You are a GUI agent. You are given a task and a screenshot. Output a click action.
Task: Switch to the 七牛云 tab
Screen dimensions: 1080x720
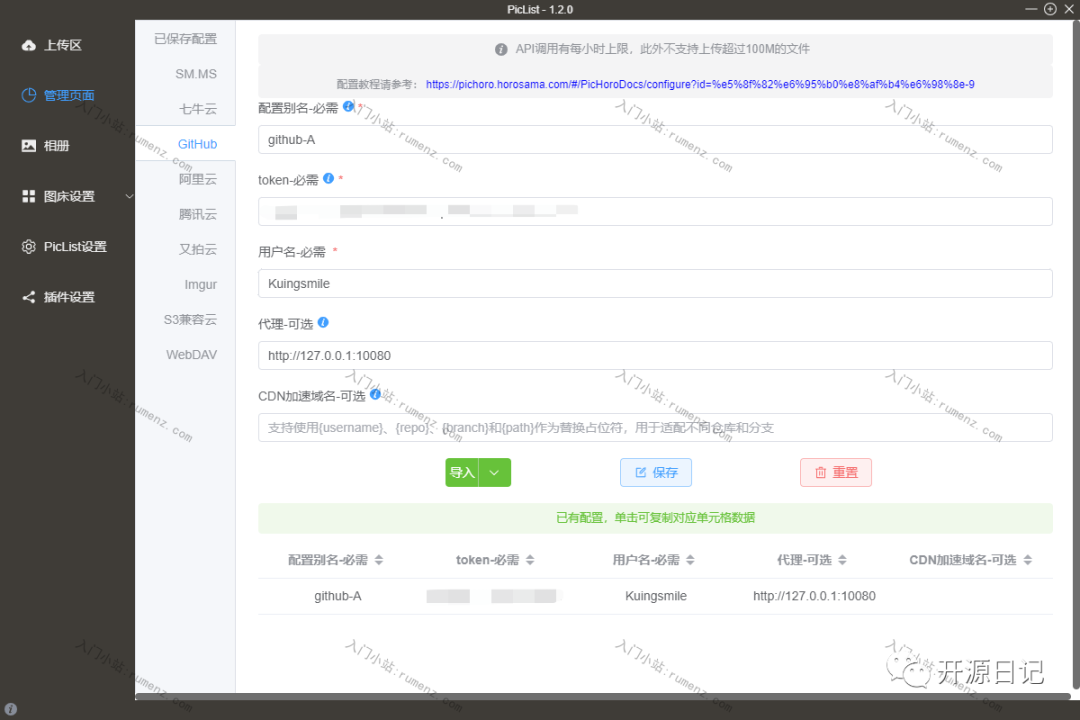[x=198, y=109]
